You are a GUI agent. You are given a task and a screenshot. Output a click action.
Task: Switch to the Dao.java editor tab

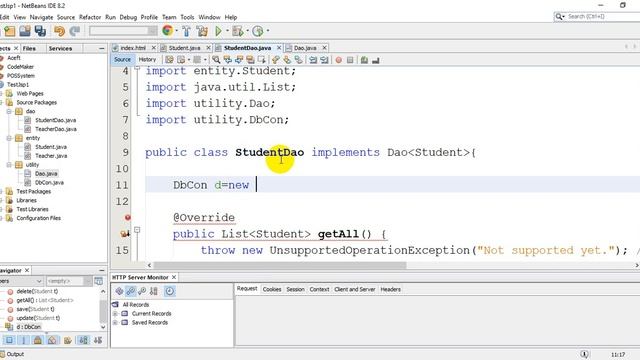tap(305, 48)
